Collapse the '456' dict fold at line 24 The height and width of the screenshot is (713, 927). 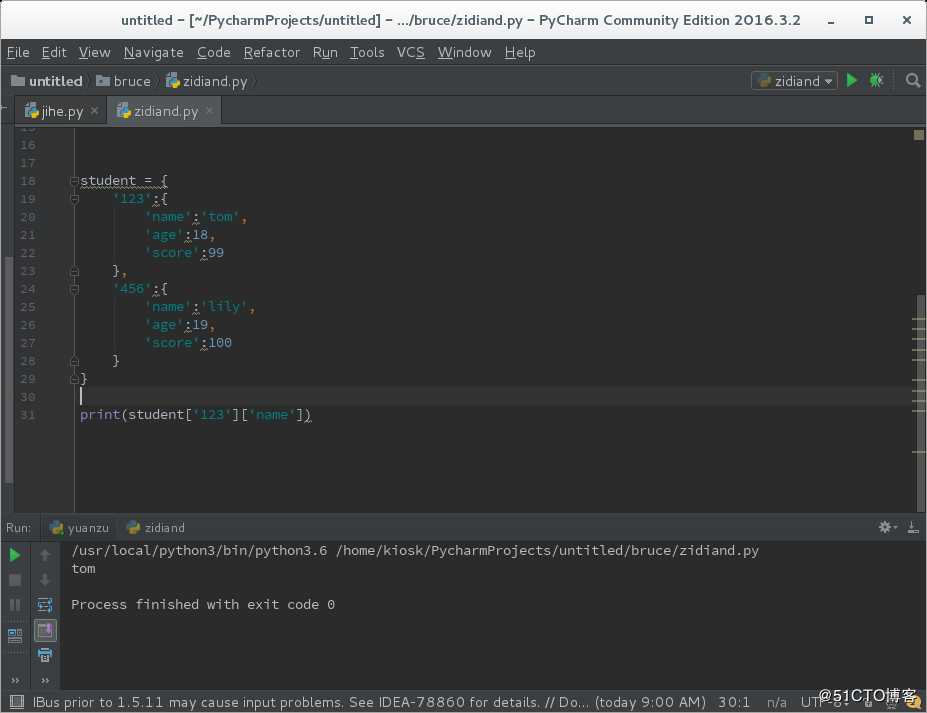74,289
